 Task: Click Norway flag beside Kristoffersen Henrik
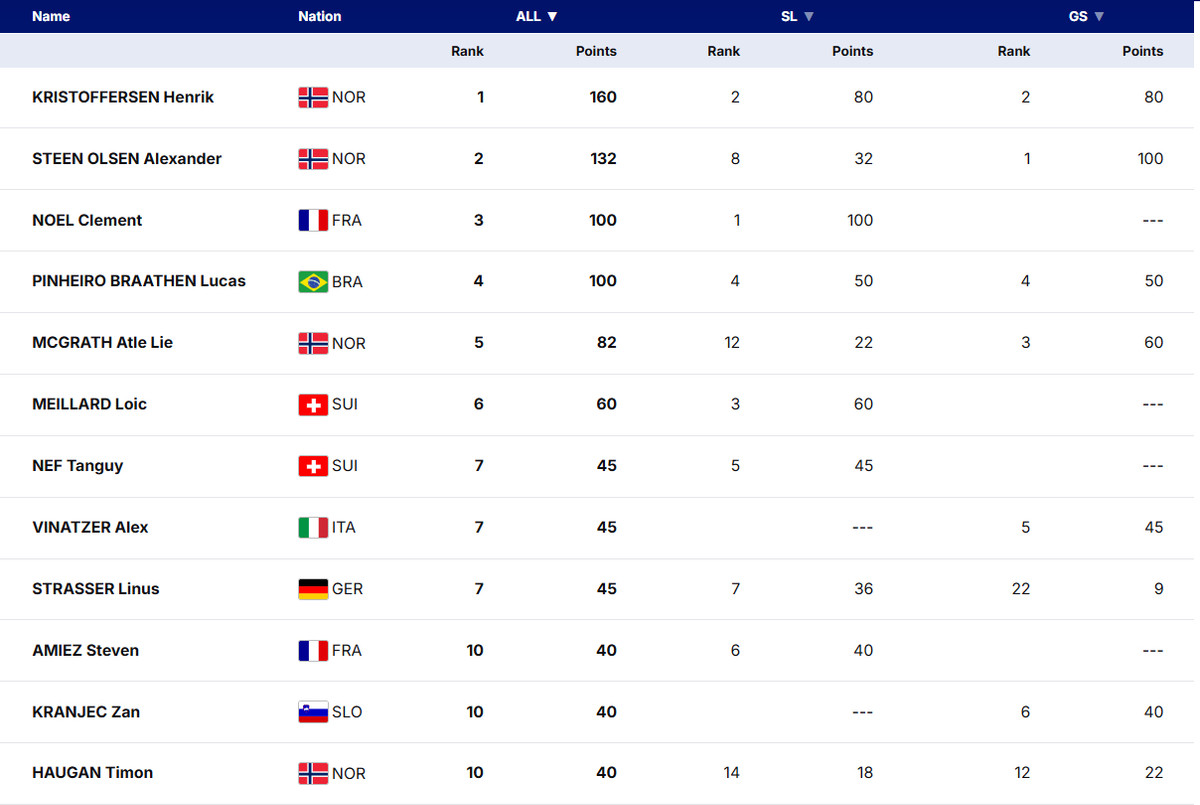tap(313, 98)
